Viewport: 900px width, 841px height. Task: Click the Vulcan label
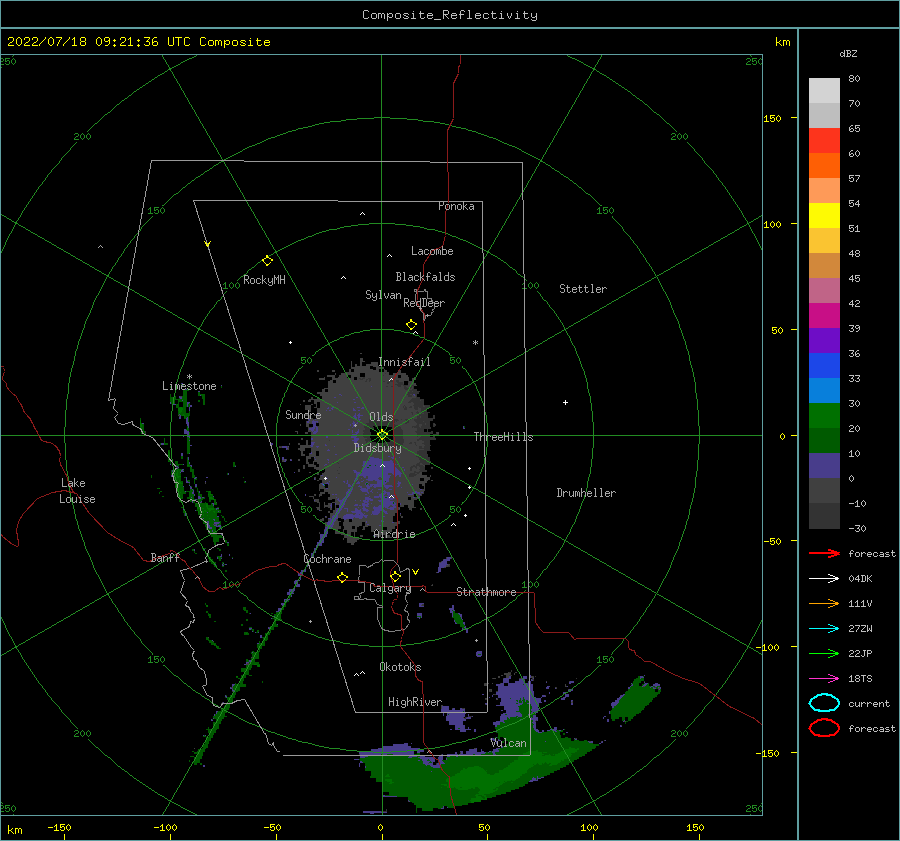point(508,743)
